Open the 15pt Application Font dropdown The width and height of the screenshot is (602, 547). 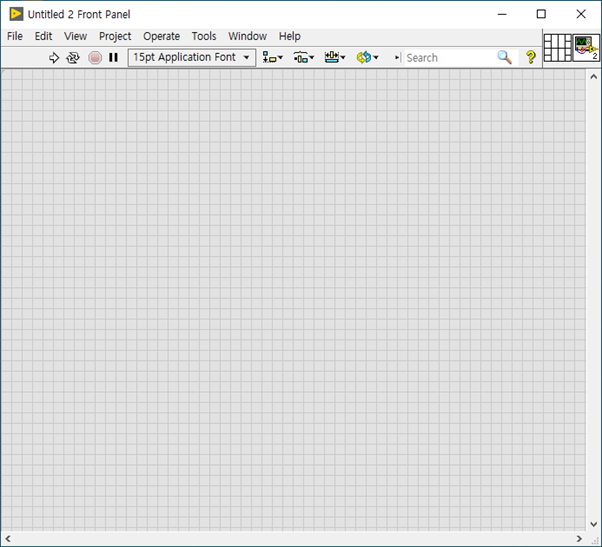pyautogui.click(x=192, y=58)
